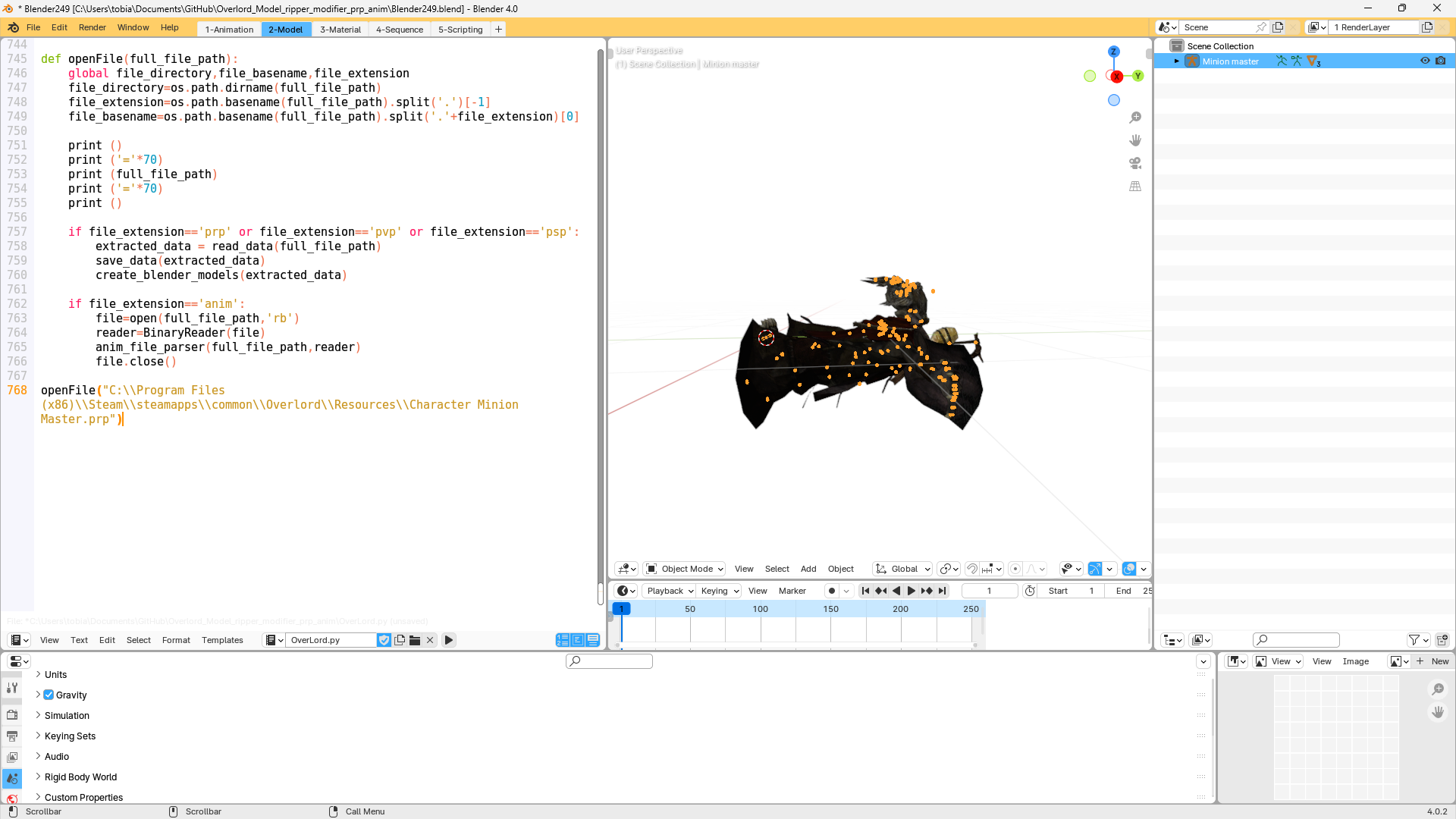The height and width of the screenshot is (819, 1456).
Task: Toggle proportional editing in viewport
Action: 1015,569
